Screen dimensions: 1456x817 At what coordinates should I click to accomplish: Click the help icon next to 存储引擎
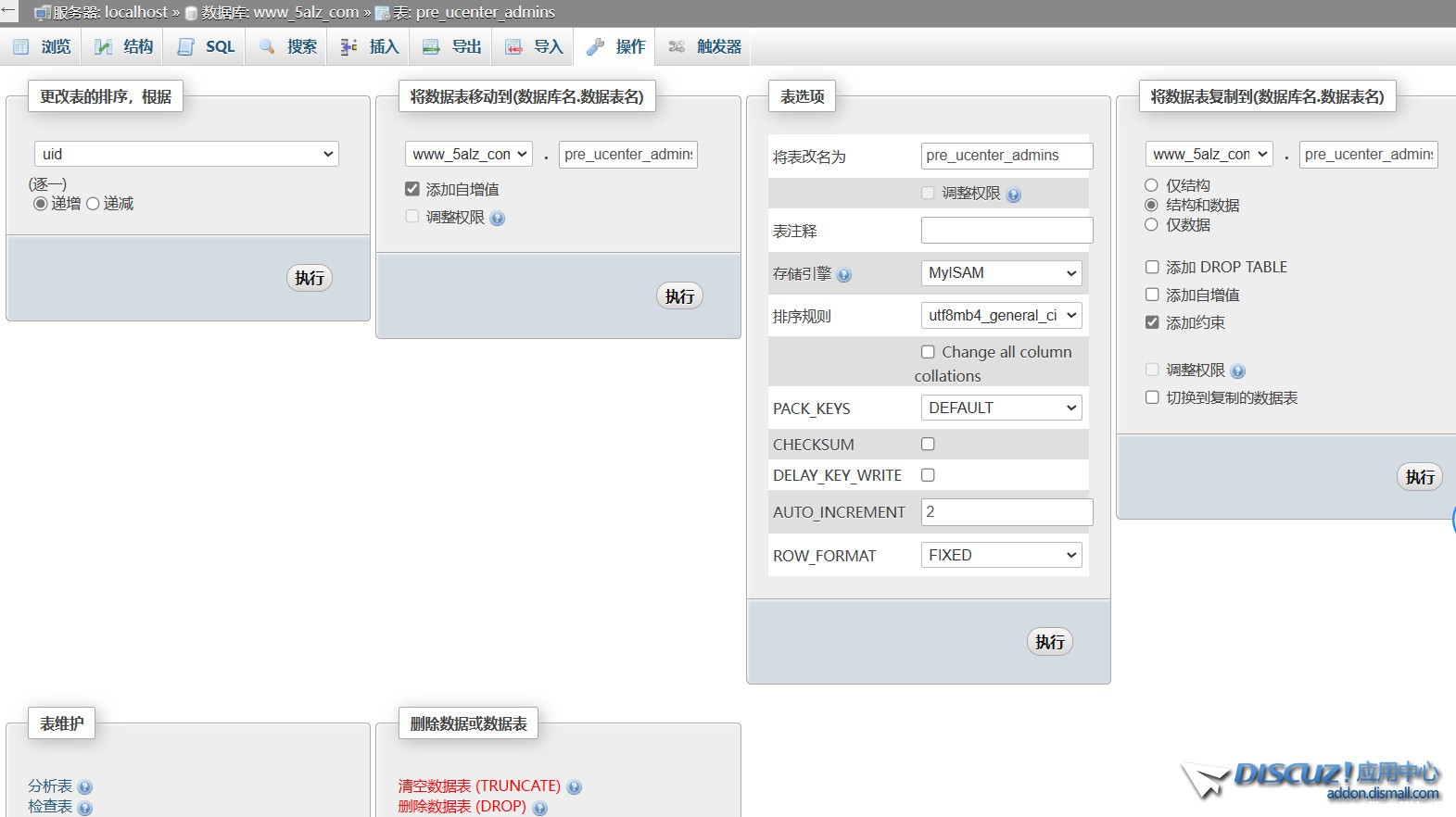843,275
